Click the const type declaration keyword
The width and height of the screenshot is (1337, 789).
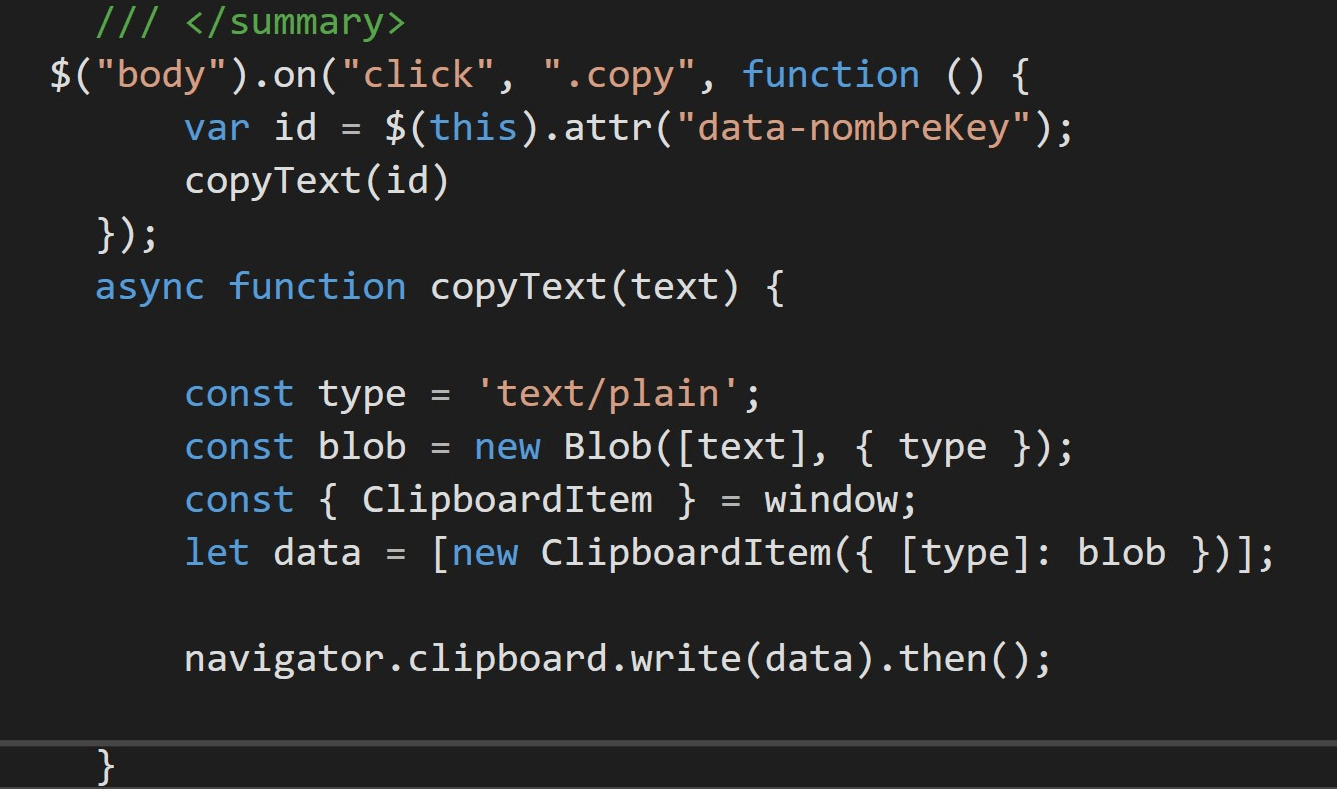[238, 392]
